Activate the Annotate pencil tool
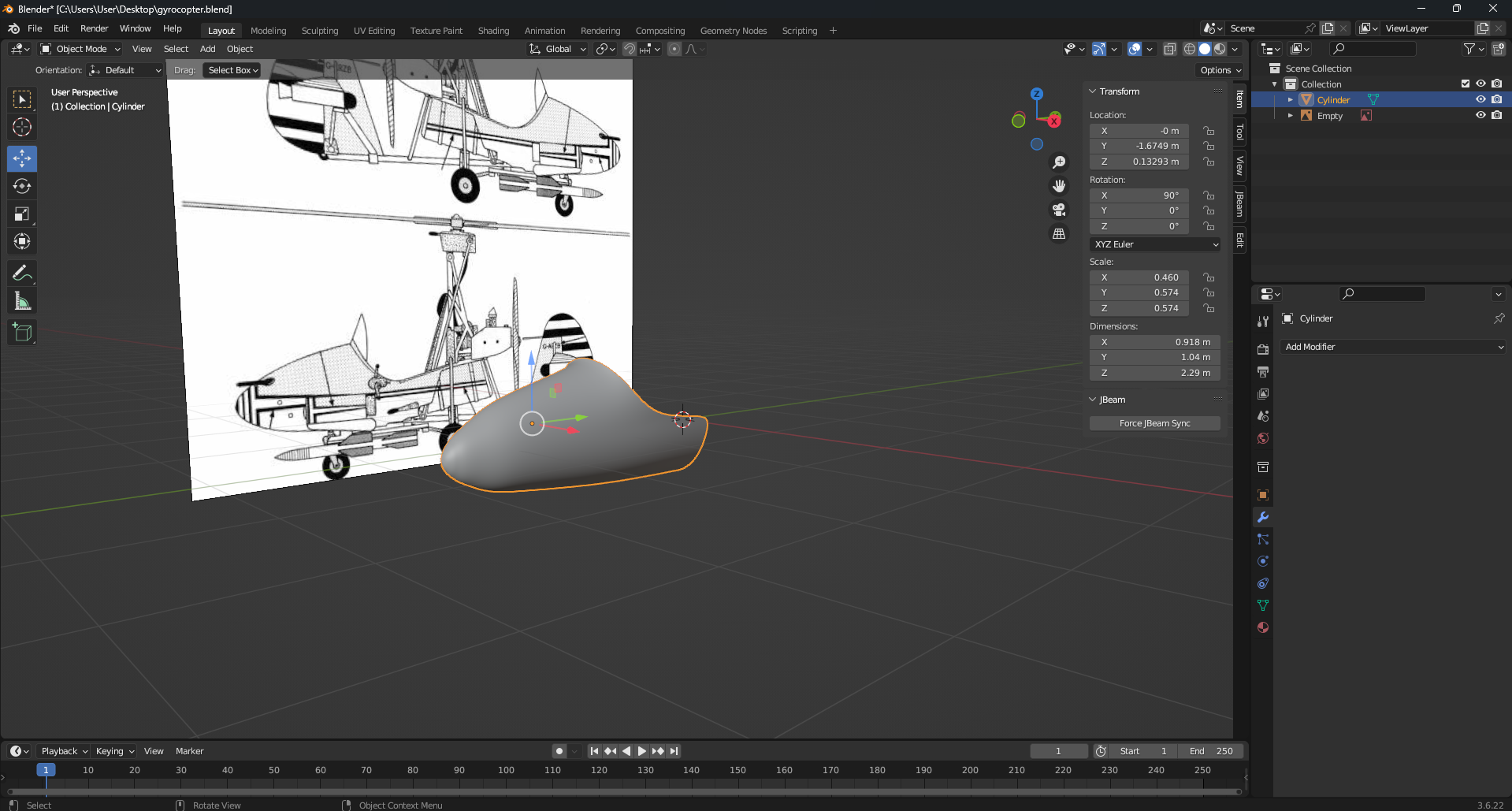Screen dimensions: 1512x811 tap(22, 273)
